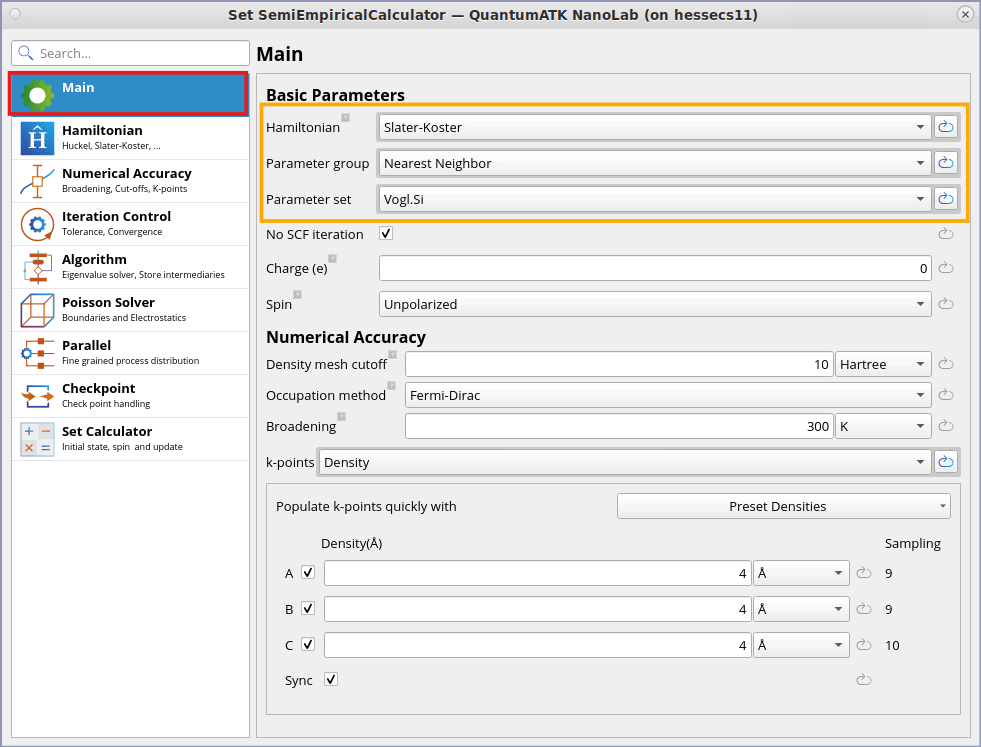The height and width of the screenshot is (747, 981).
Task: Toggle the No SCF iteration checkbox
Action: point(386,234)
